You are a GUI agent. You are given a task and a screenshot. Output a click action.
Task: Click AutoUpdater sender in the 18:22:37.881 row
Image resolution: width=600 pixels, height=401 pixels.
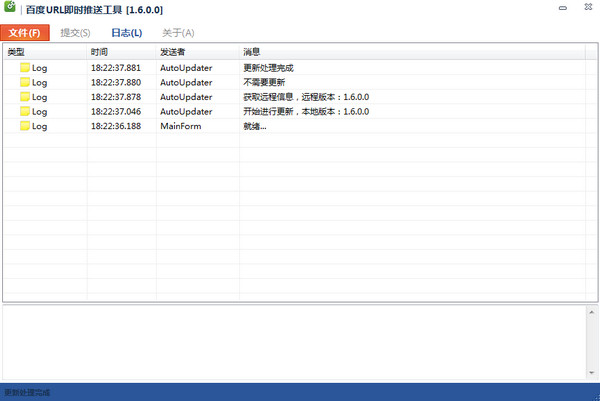[186, 68]
